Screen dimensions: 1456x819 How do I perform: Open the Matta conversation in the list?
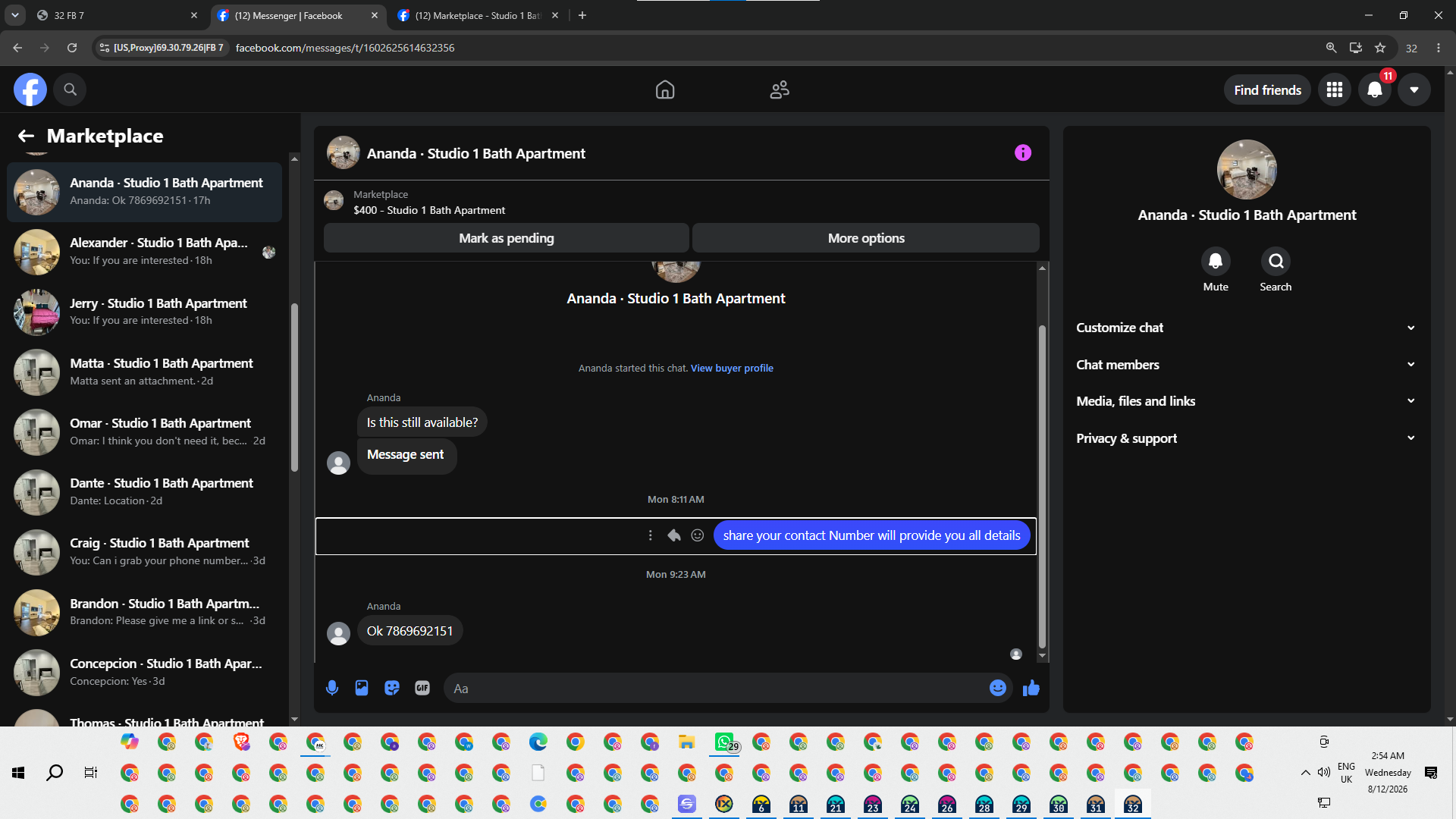(x=144, y=372)
